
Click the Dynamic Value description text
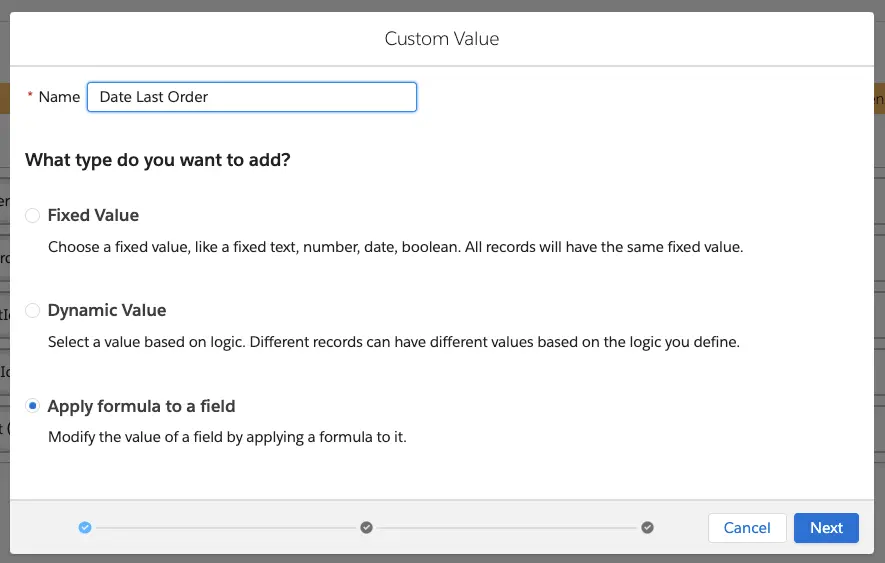click(x=393, y=342)
